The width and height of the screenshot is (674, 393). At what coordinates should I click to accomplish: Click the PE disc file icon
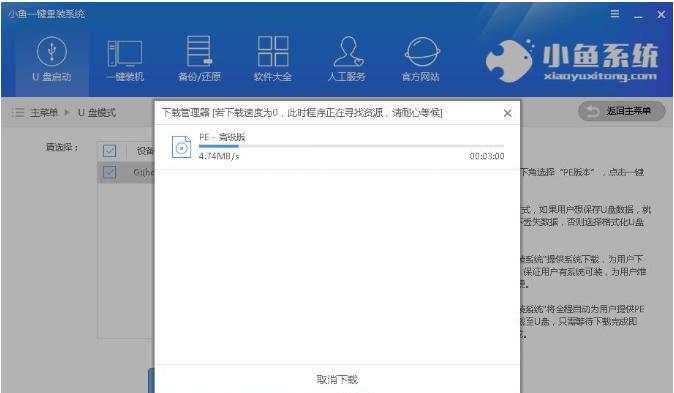coord(181,147)
